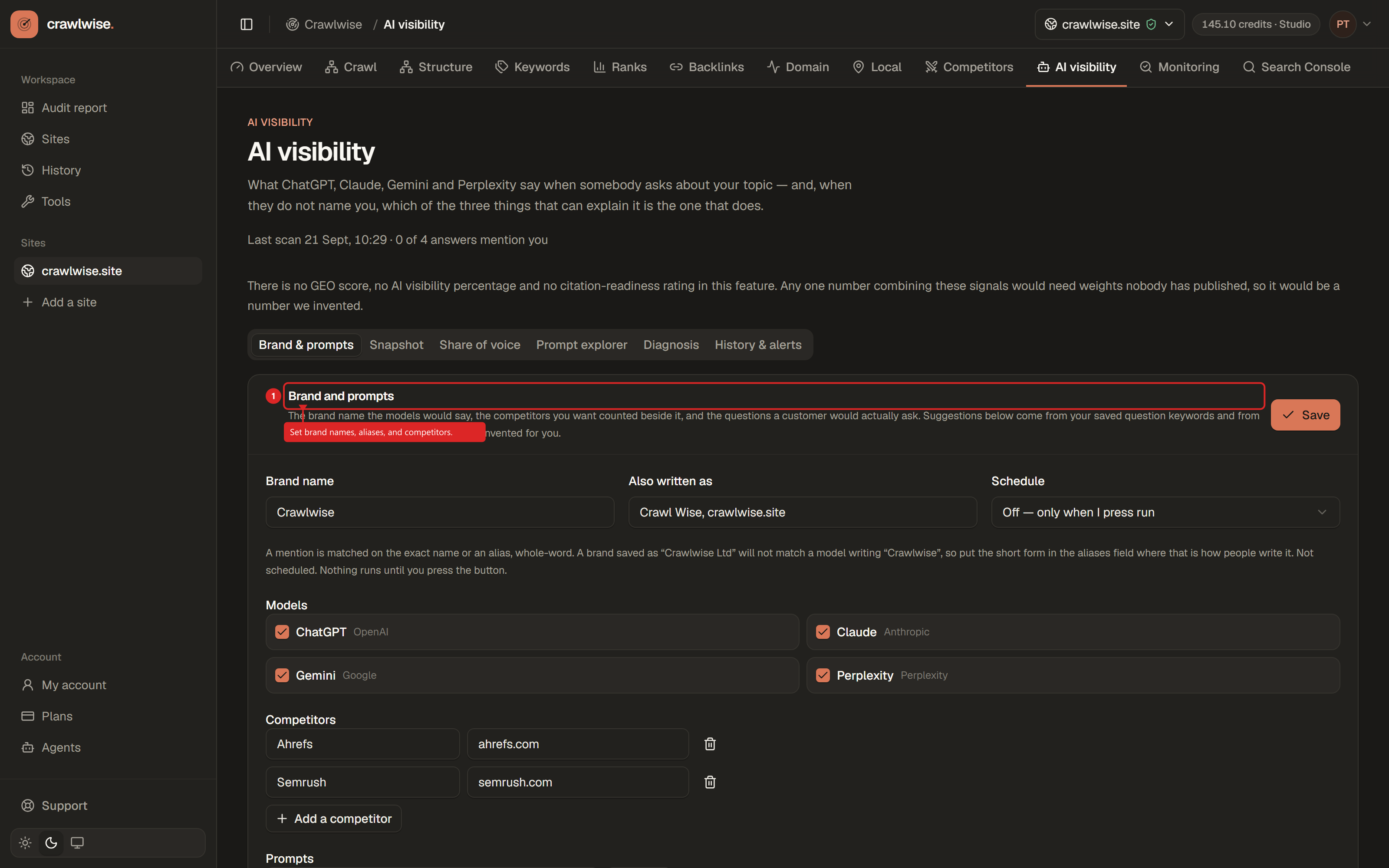Go to Sites in sidebar
Image resolution: width=1389 pixels, height=868 pixels.
click(108, 139)
